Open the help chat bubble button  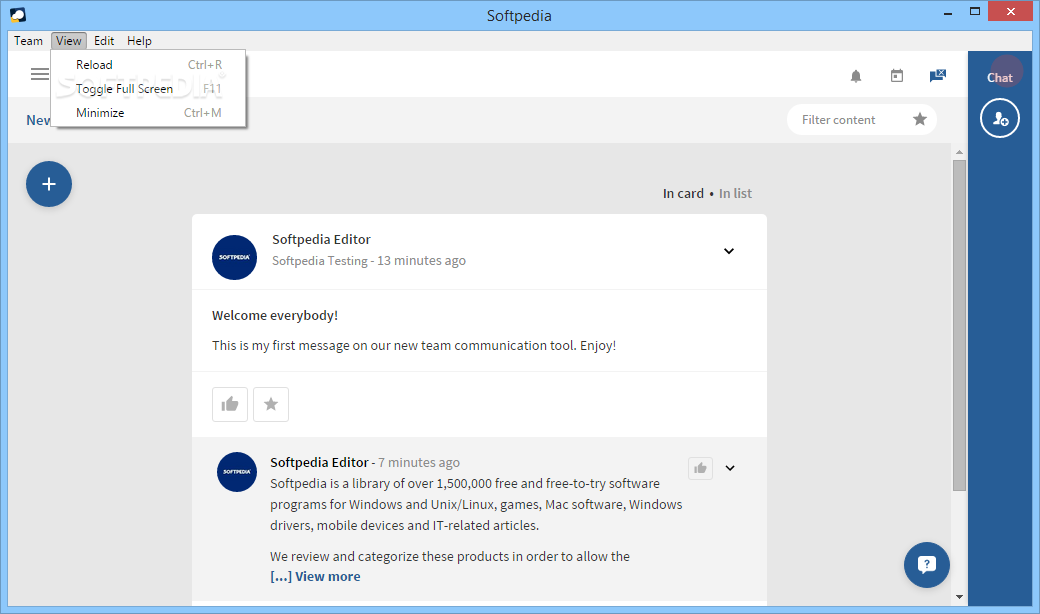coord(927,565)
